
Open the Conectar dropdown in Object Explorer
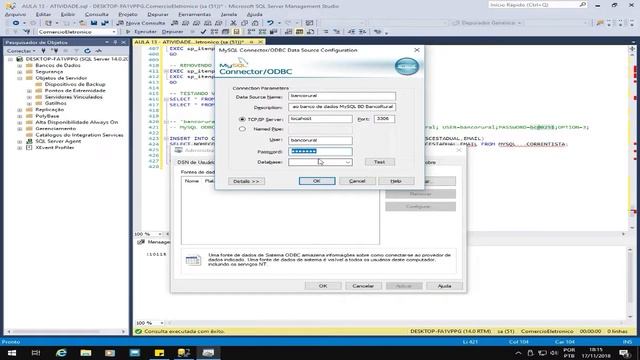[20, 51]
